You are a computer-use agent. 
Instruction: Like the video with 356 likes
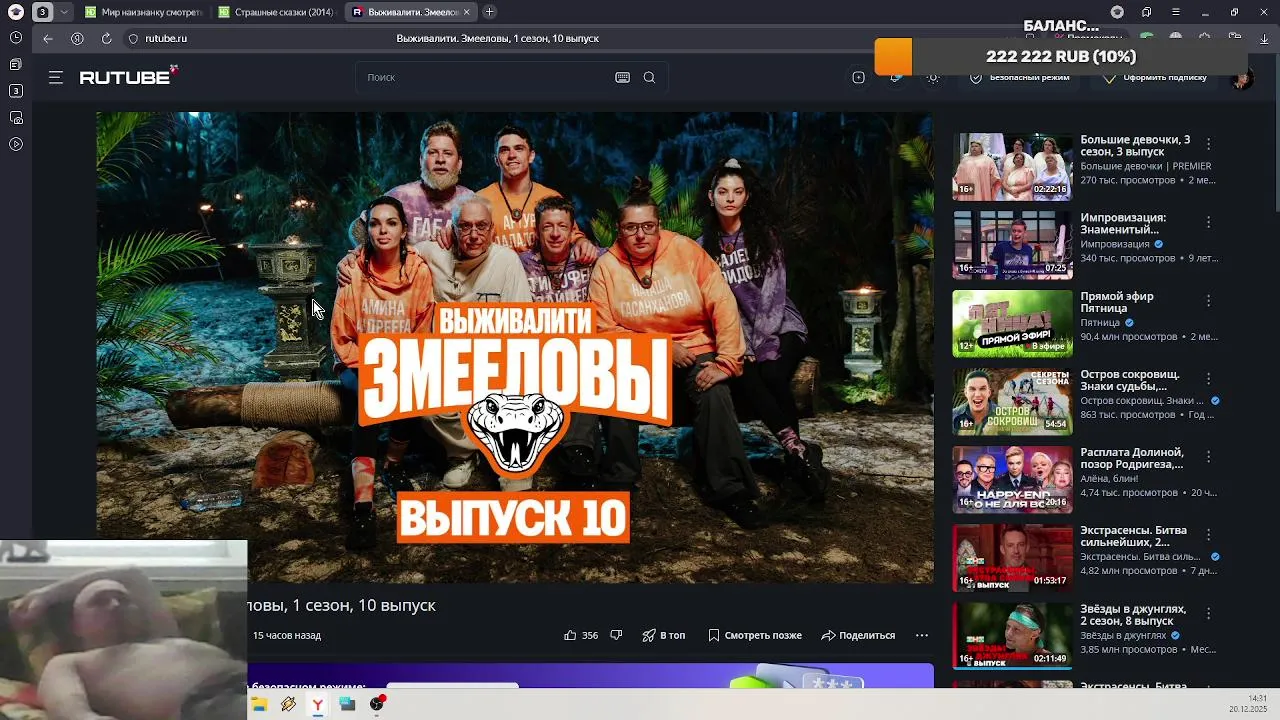[581, 635]
